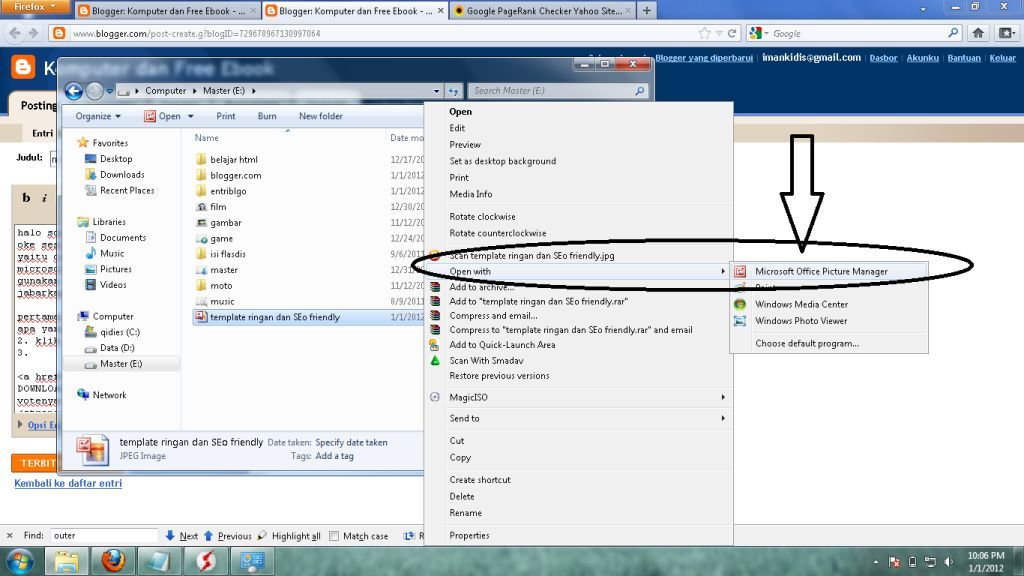The image size is (1024, 576).
Task: Reload page in Firefox address bar
Action: tap(732, 33)
